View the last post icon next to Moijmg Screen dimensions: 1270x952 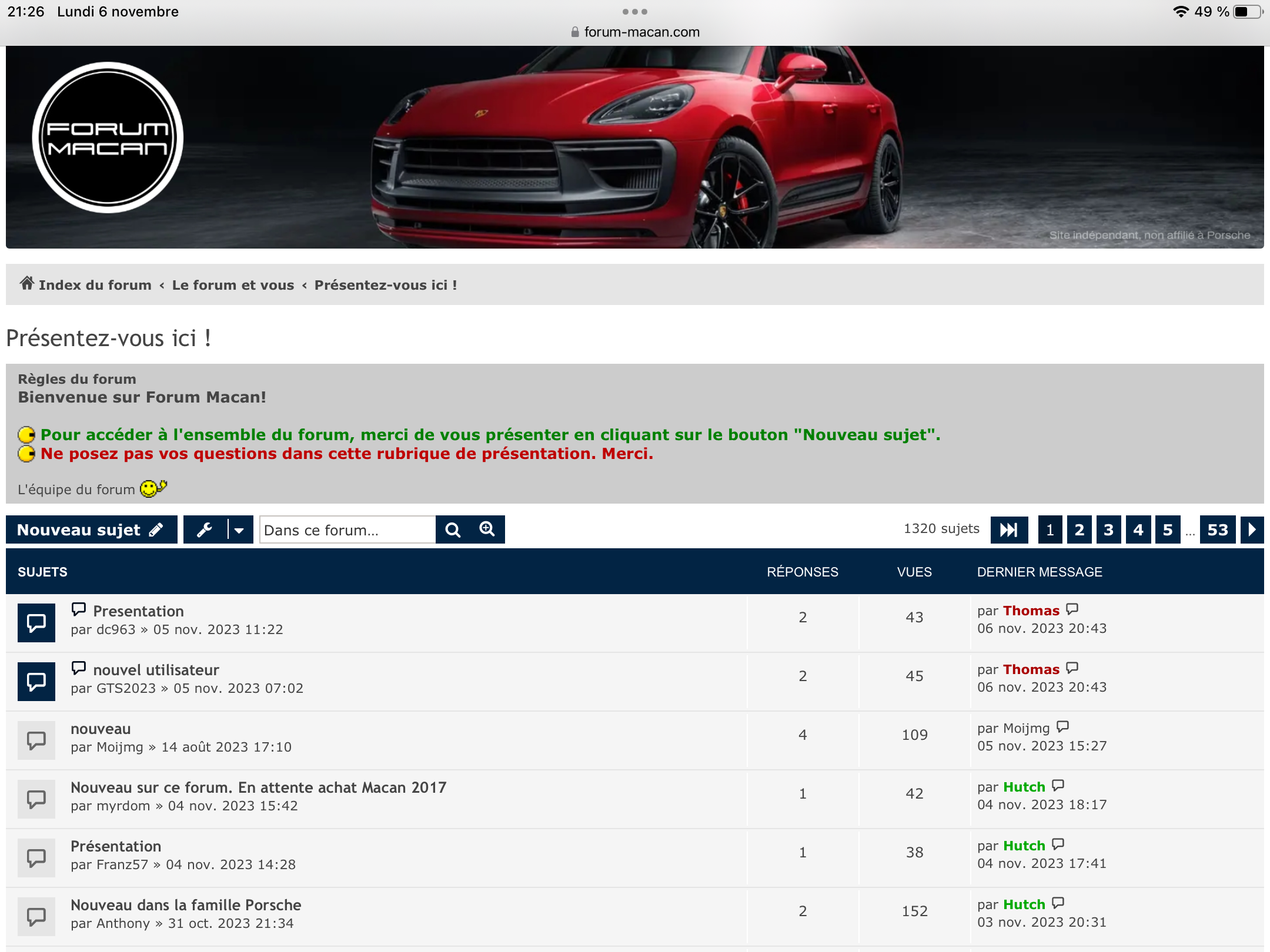click(x=1062, y=727)
